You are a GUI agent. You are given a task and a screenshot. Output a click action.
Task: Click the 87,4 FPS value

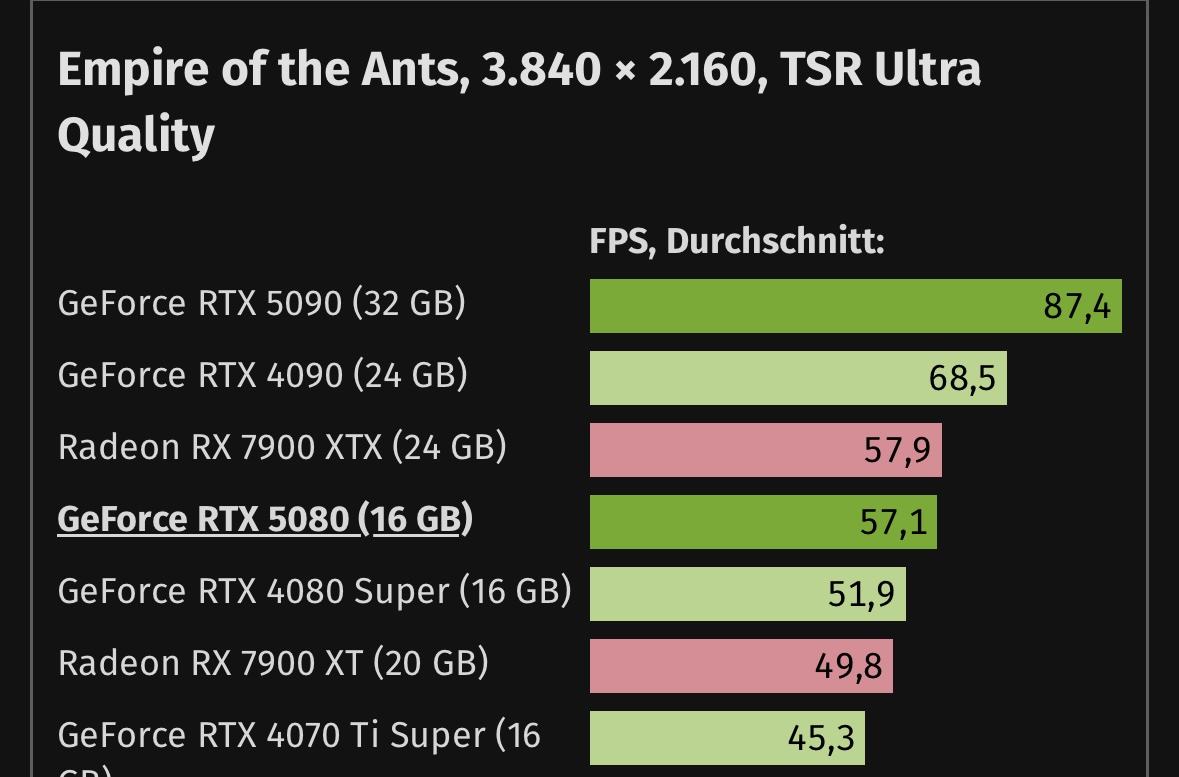tap(1076, 306)
